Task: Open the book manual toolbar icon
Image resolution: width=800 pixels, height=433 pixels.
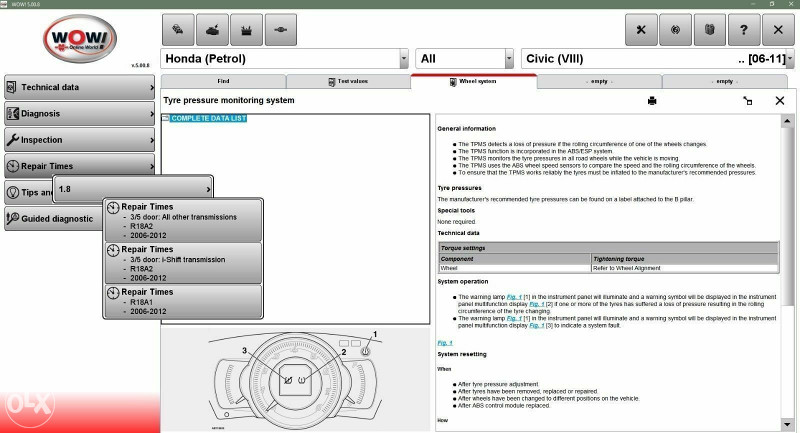Action: coord(710,30)
